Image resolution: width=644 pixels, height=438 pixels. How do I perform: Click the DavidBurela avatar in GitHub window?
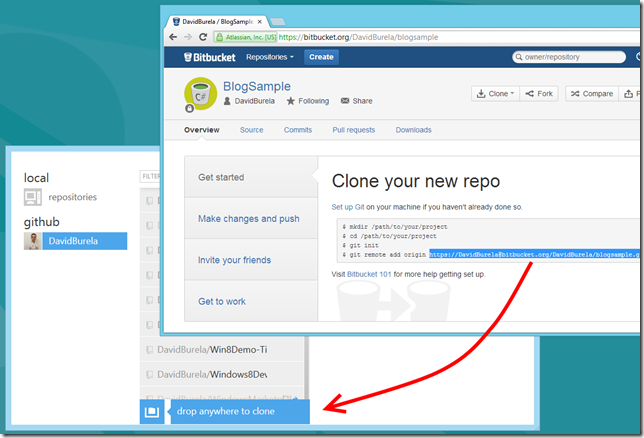(x=33, y=241)
